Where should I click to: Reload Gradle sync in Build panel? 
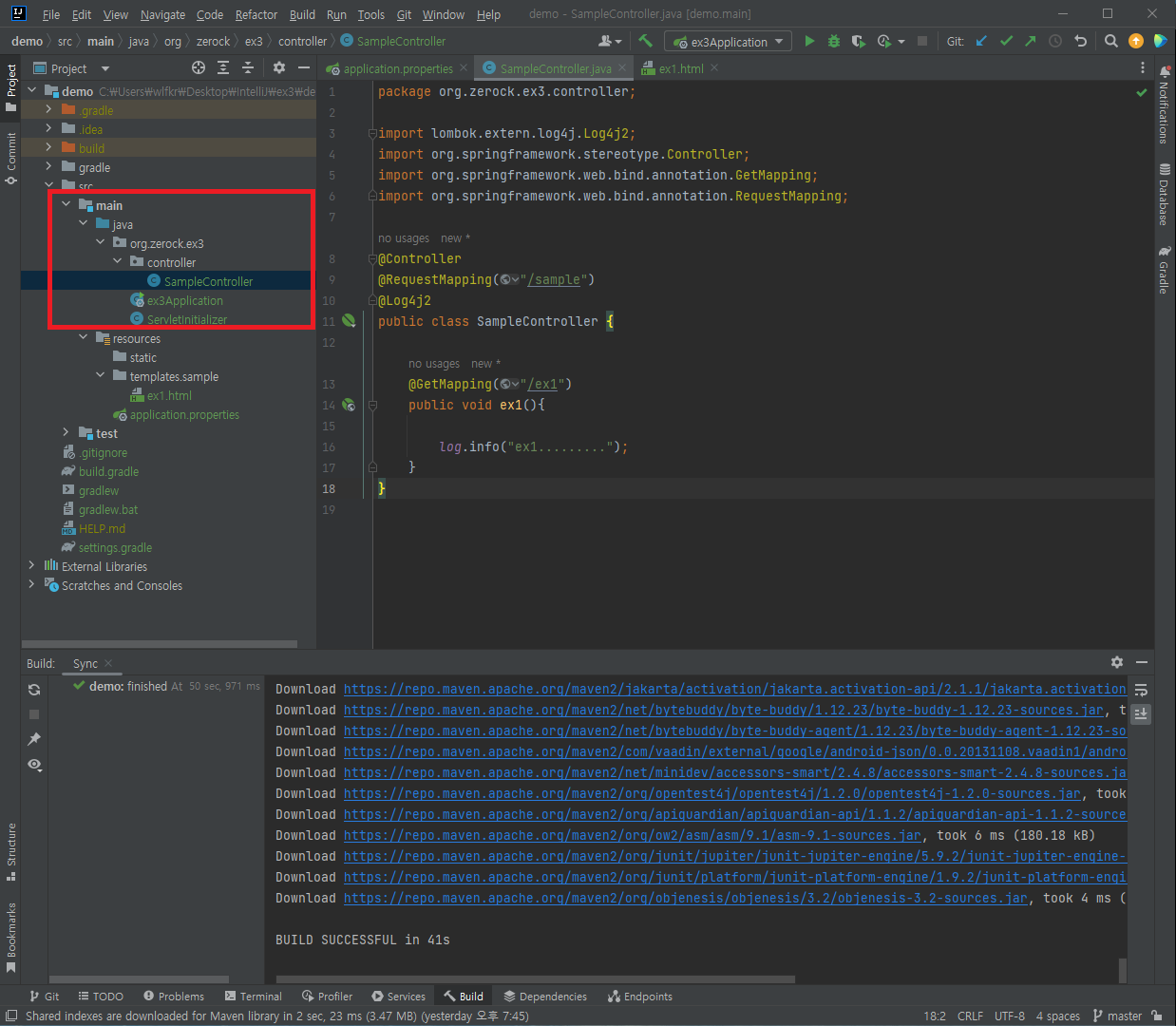point(34,690)
